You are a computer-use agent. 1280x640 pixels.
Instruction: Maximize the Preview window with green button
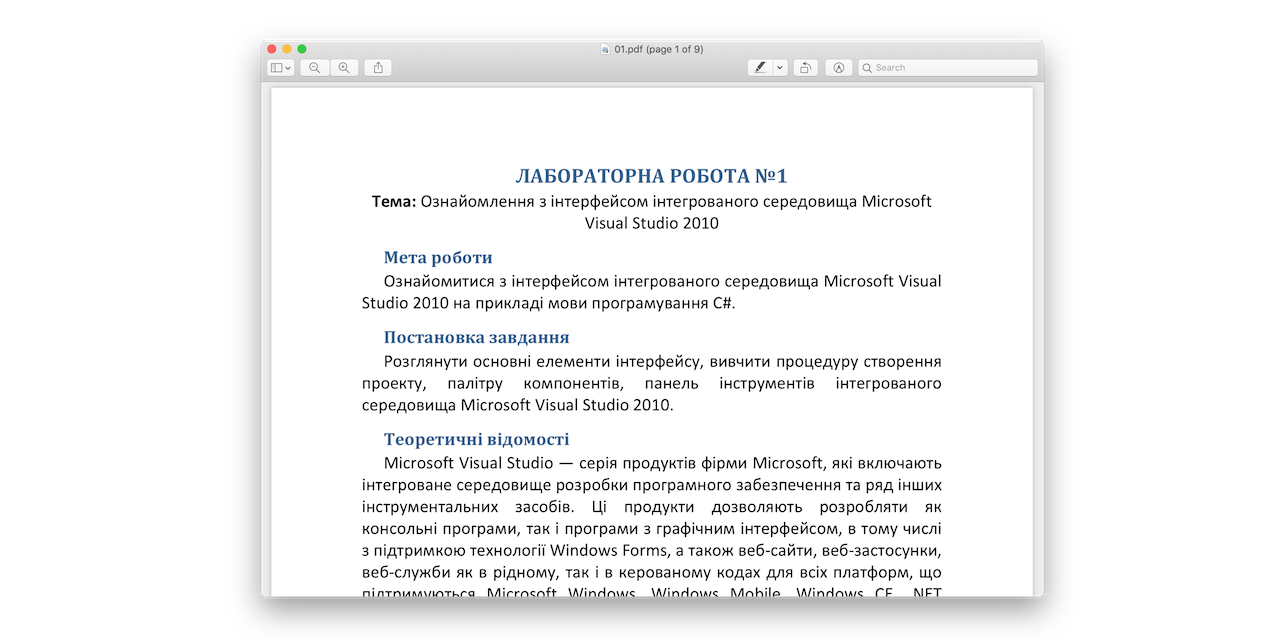pos(302,49)
